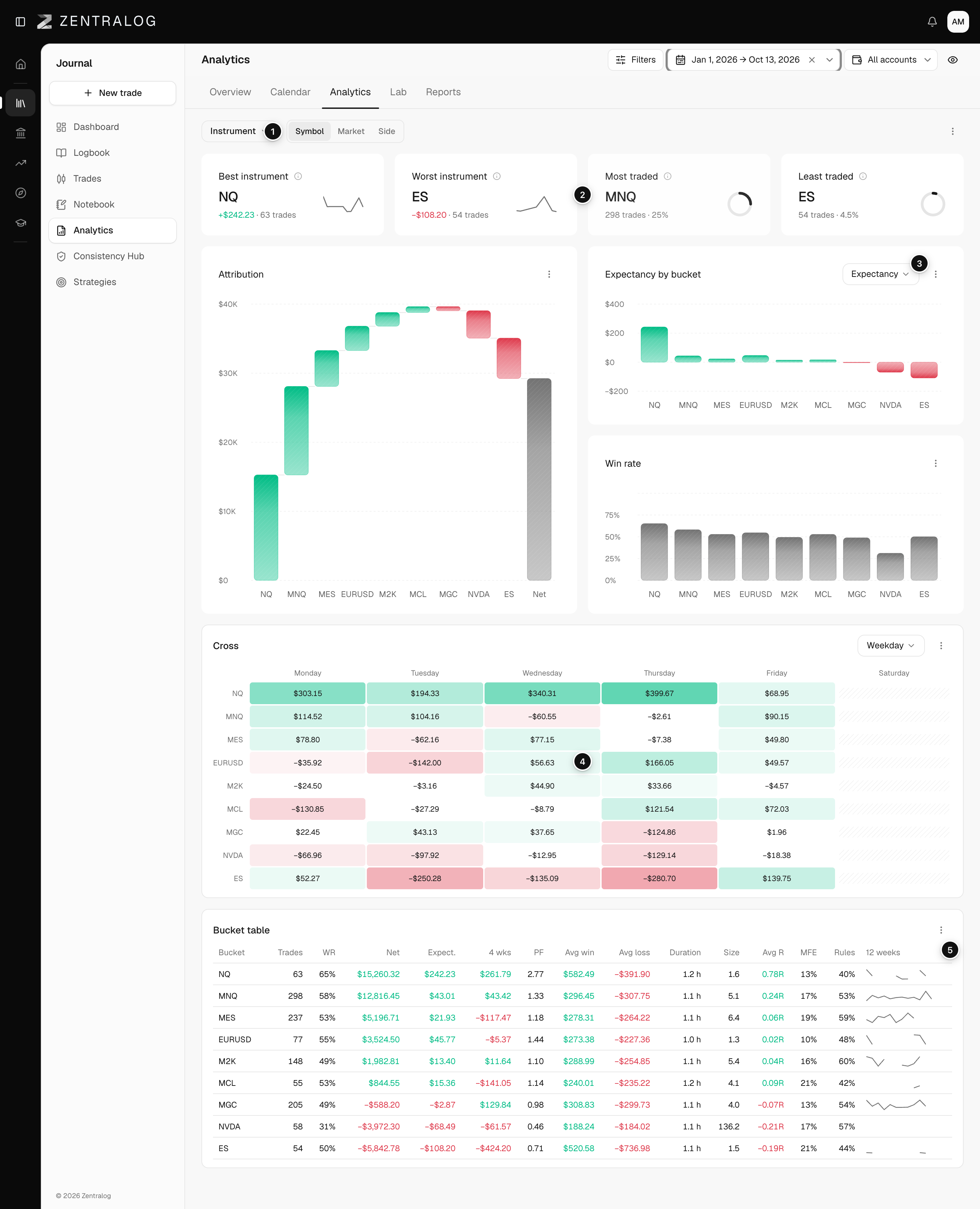The width and height of the screenshot is (980, 1209).
Task: Open the Filters button
Action: click(635, 60)
